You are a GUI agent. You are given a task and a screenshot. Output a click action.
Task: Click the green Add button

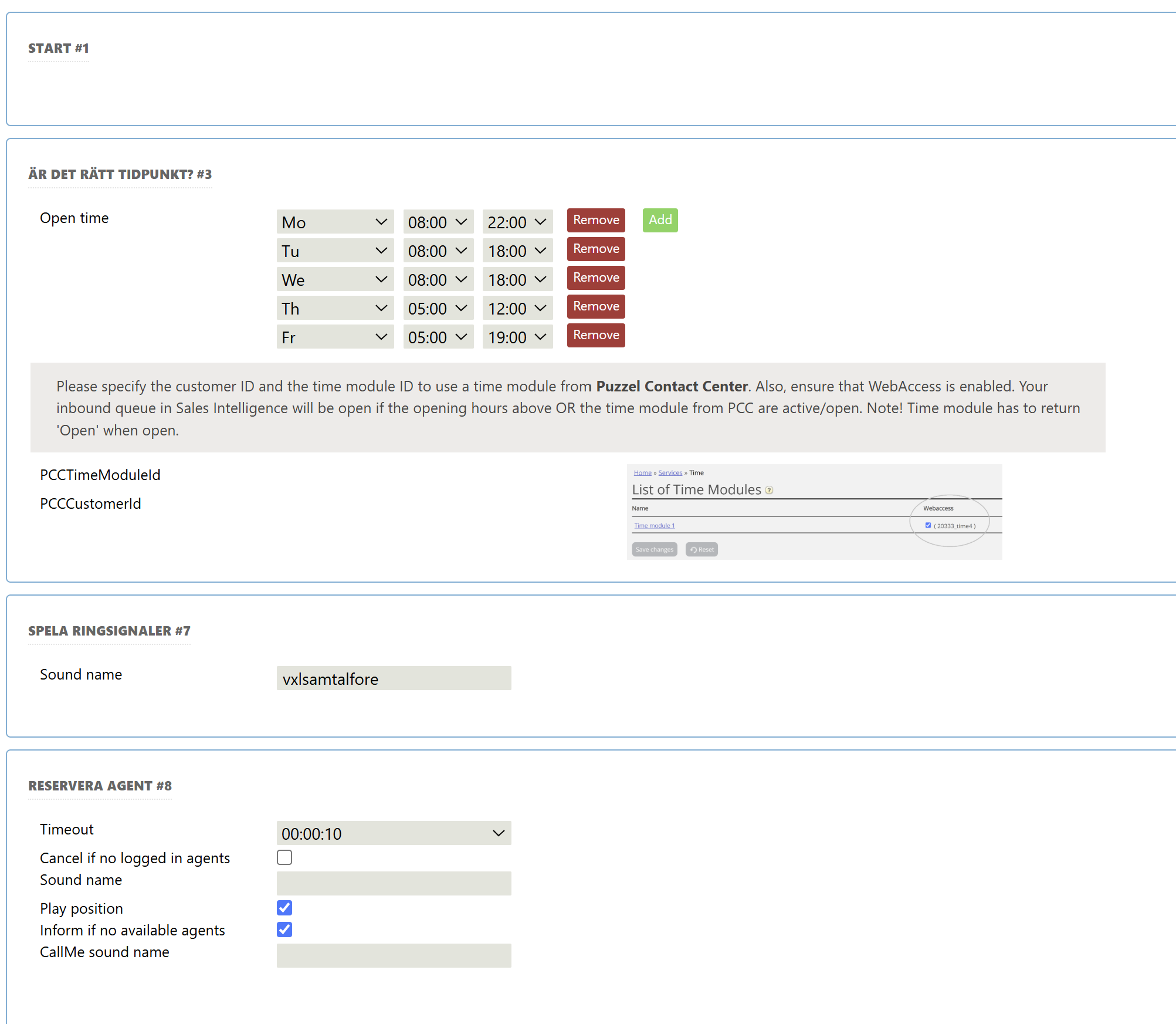[660, 220]
